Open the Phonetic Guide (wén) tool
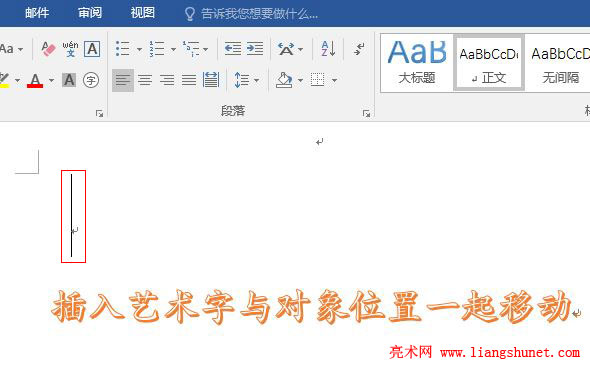Viewport: 590px width, 367px height. point(70,49)
